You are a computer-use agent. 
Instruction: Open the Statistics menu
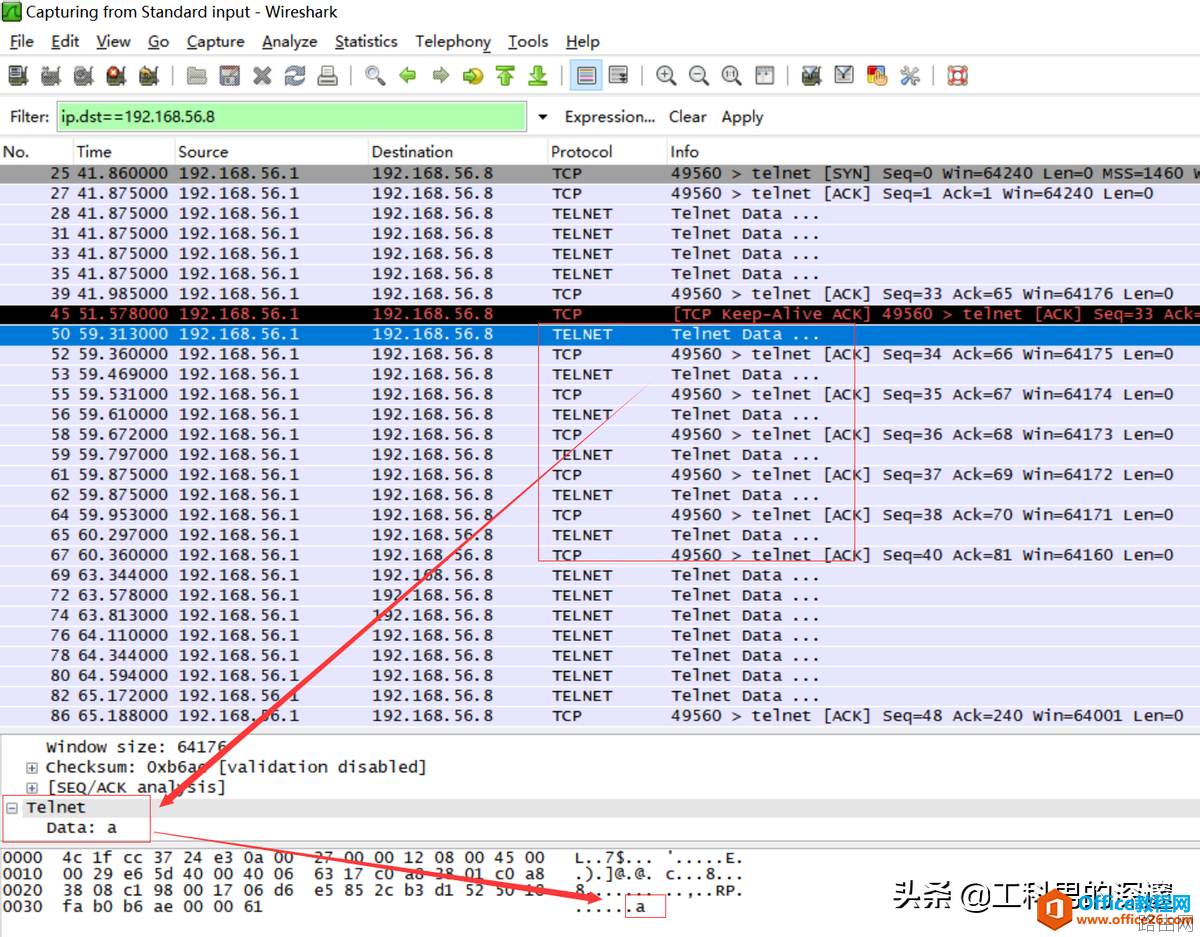[x=366, y=42]
